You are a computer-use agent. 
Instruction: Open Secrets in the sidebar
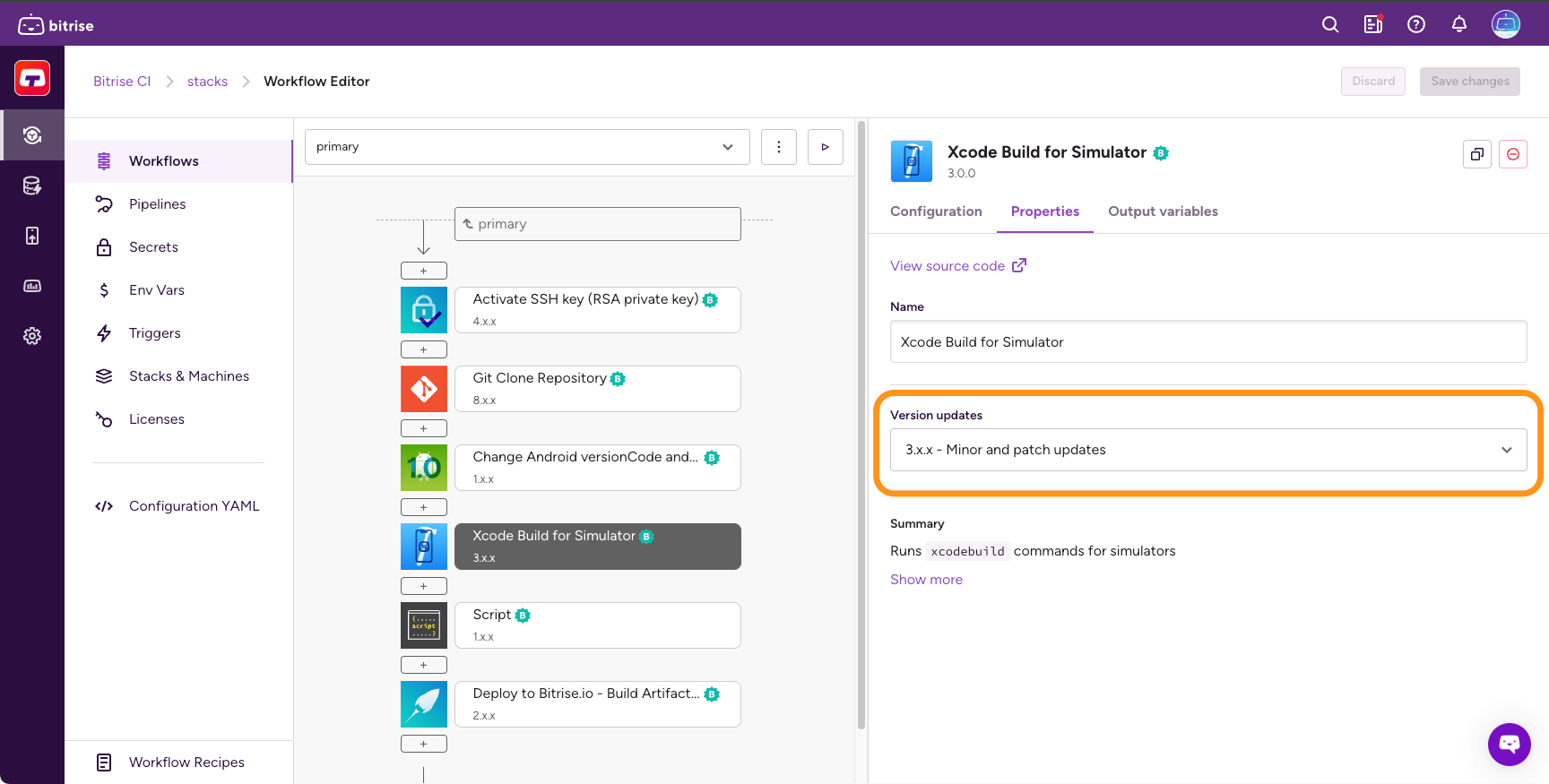(153, 247)
